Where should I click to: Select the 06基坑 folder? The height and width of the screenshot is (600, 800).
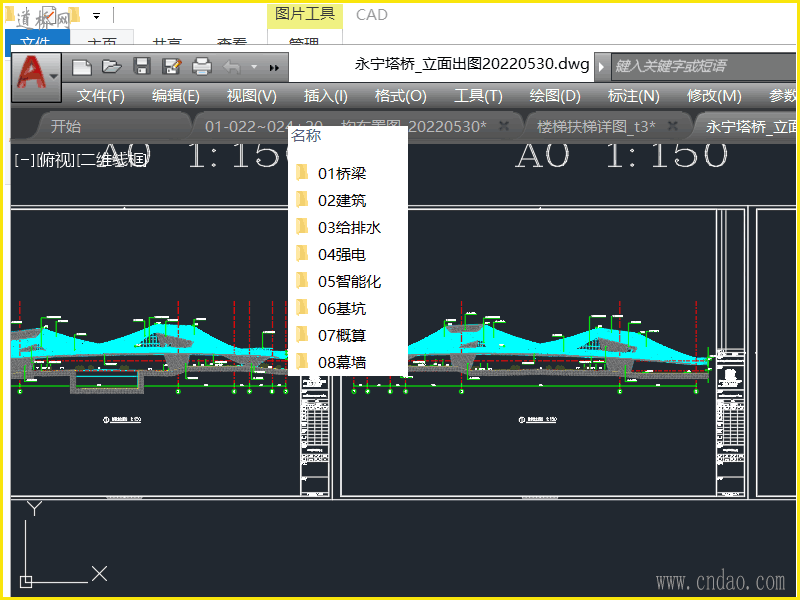[x=342, y=309]
